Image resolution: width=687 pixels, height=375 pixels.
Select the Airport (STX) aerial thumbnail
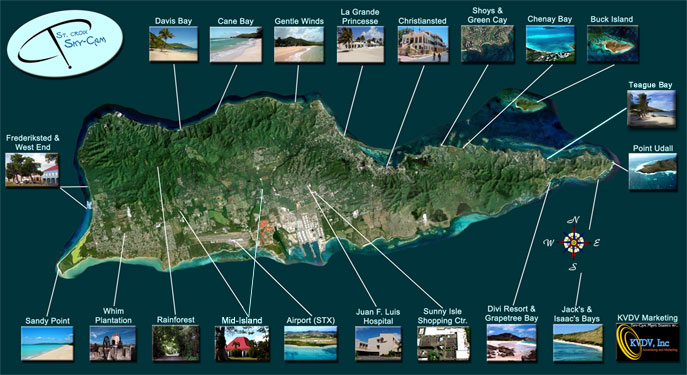point(311,343)
